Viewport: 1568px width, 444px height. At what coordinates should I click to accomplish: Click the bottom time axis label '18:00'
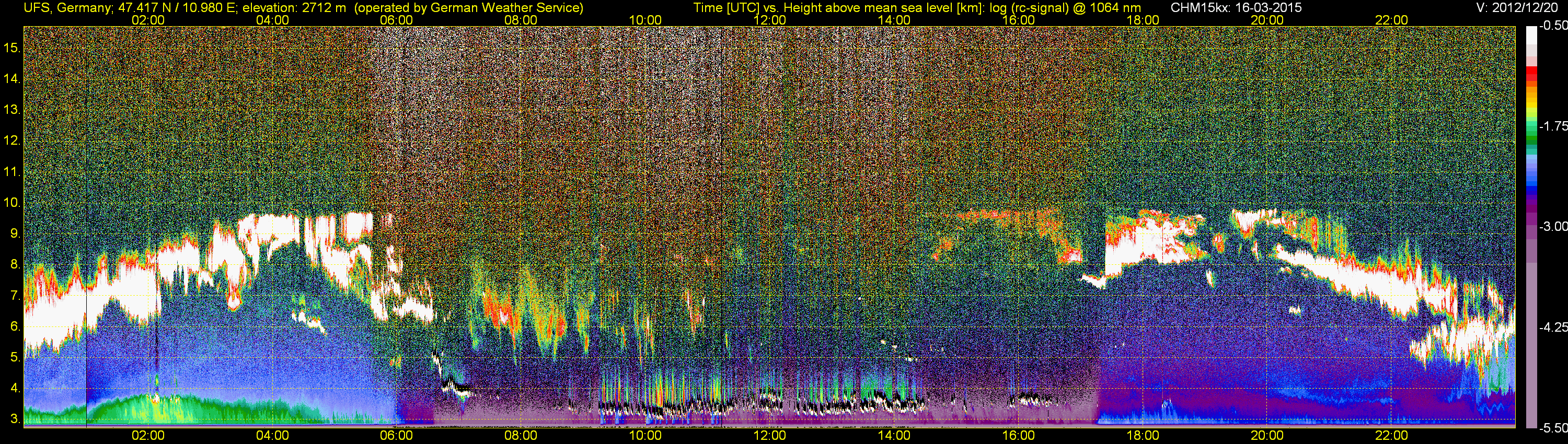click(1143, 436)
